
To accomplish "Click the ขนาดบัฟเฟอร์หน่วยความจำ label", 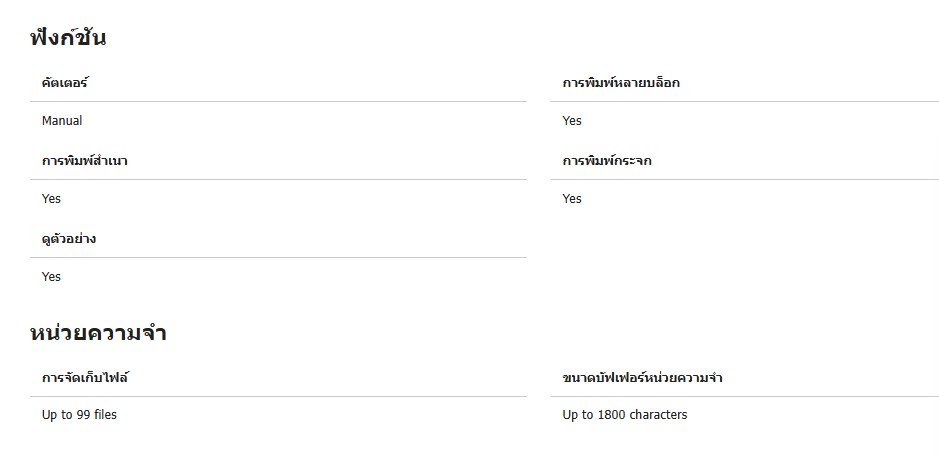I will coord(643,378).
